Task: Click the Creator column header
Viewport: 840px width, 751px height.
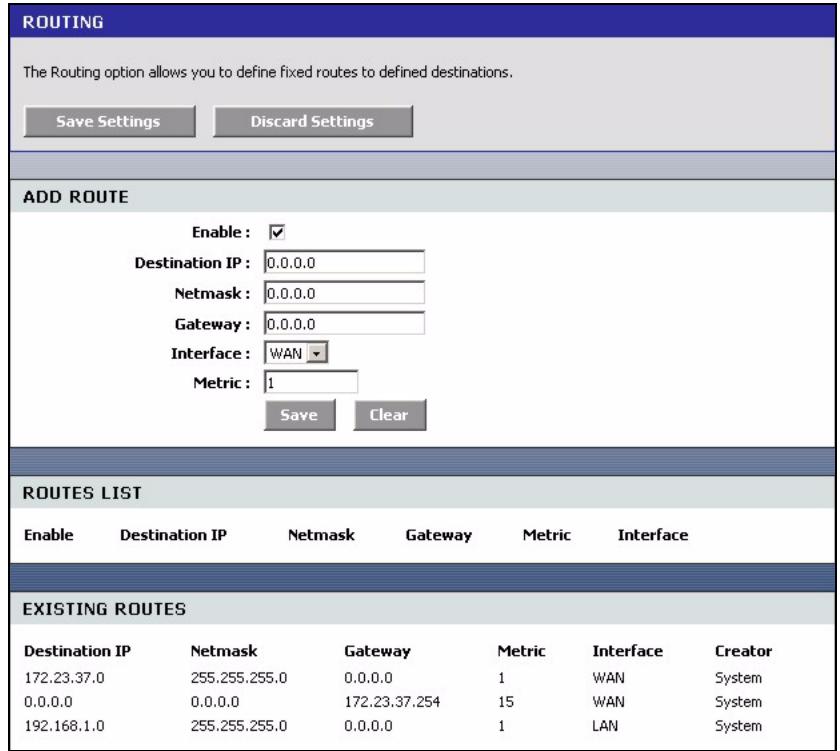Action: click(x=744, y=651)
